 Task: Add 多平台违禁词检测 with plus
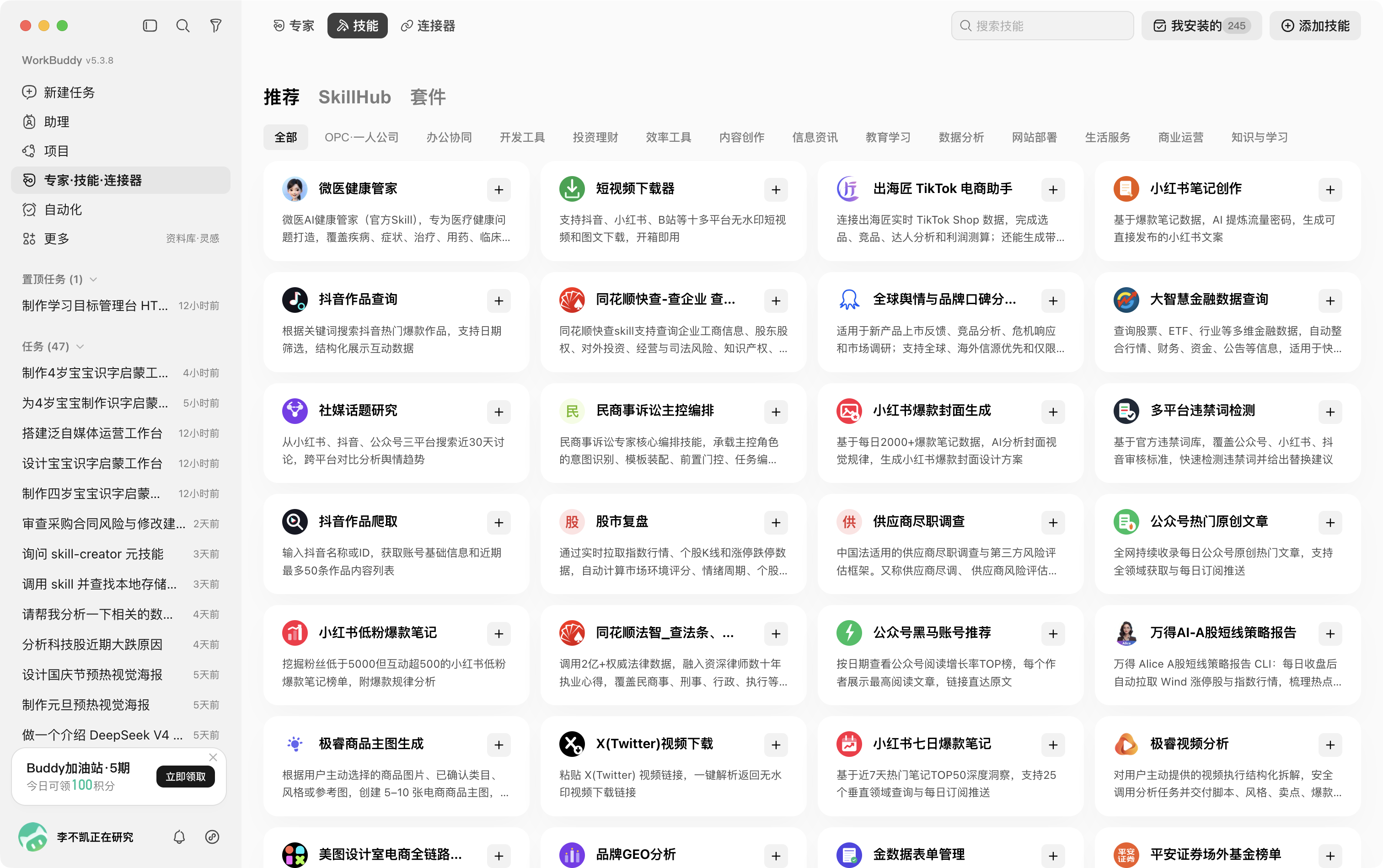1330,412
